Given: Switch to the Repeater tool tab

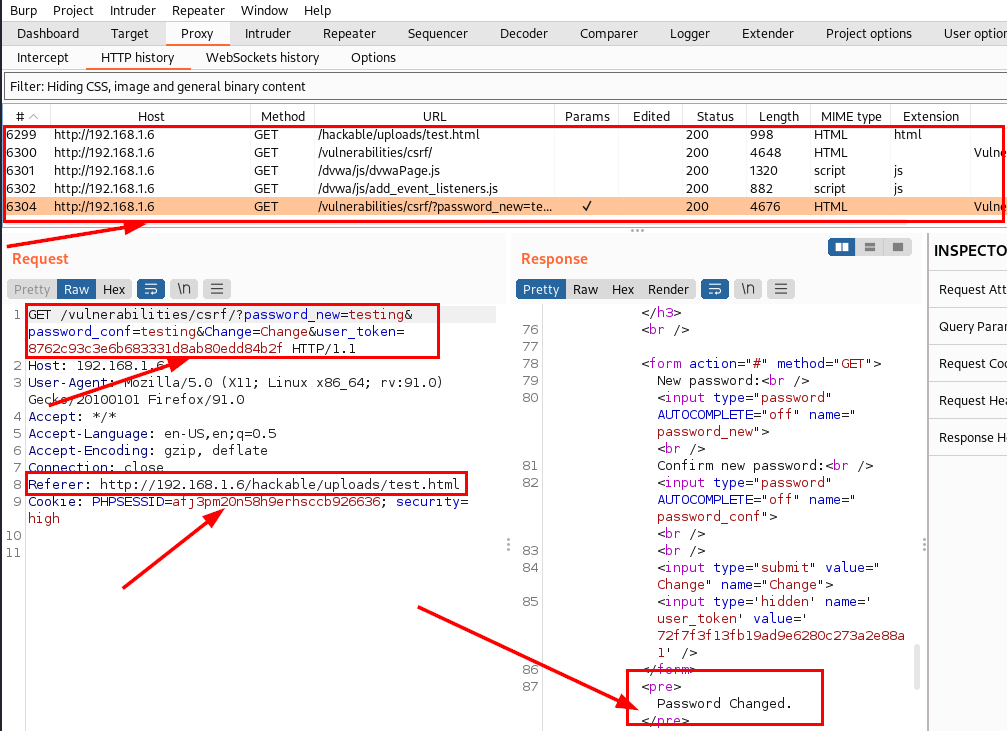Looking at the screenshot, I should (x=349, y=33).
